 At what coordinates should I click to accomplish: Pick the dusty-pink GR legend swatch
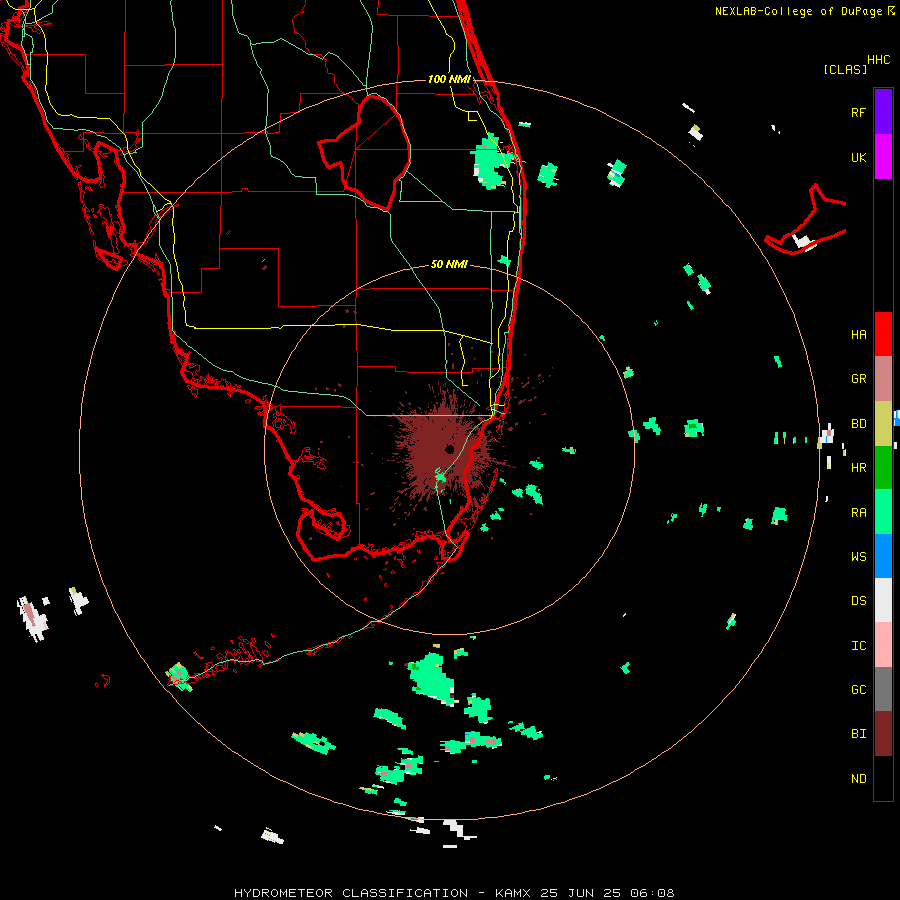pos(883,379)
